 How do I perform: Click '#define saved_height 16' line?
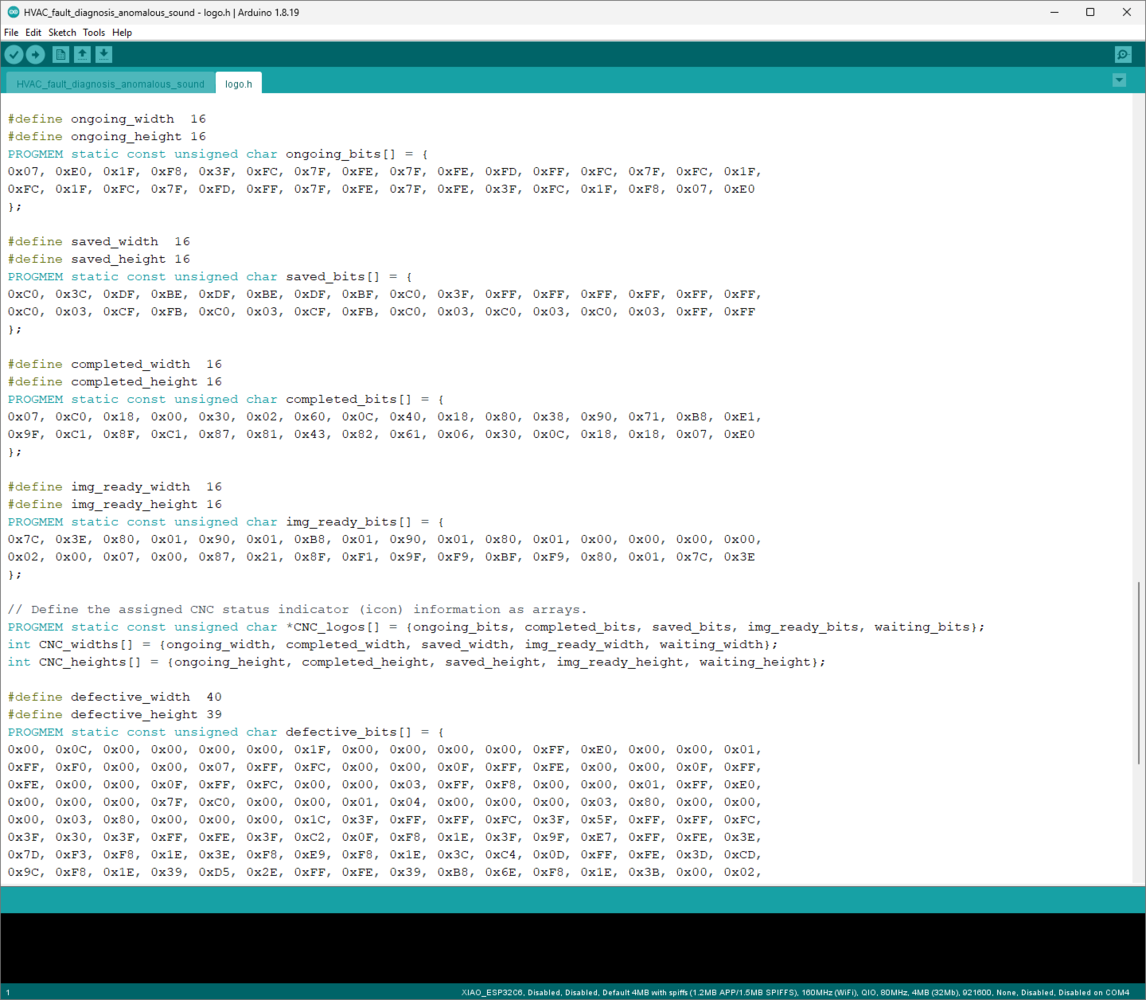(x=99, y=259)
